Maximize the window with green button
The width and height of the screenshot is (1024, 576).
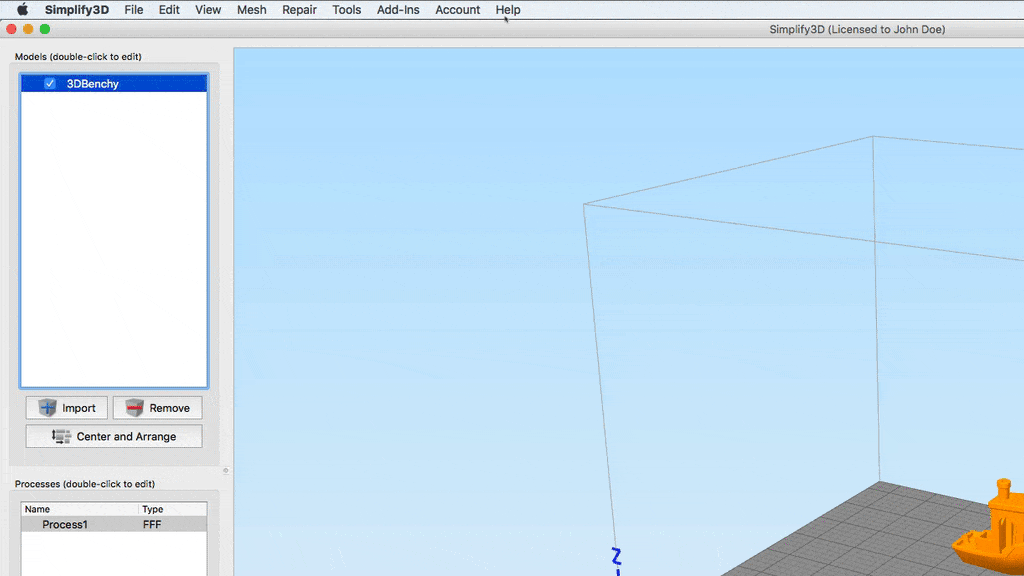coord(45,29)
